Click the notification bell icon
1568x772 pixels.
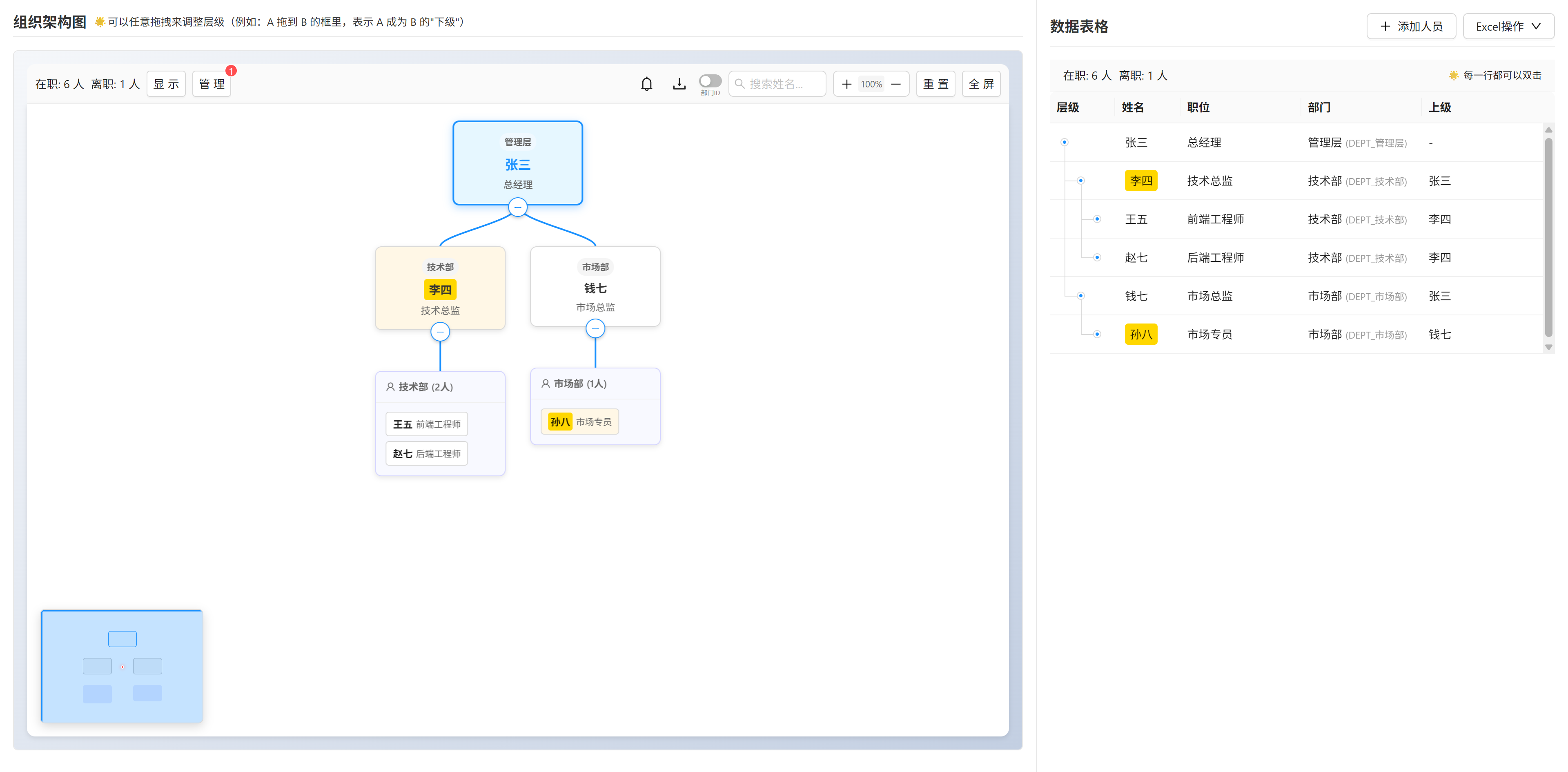[x=646, y=84]
